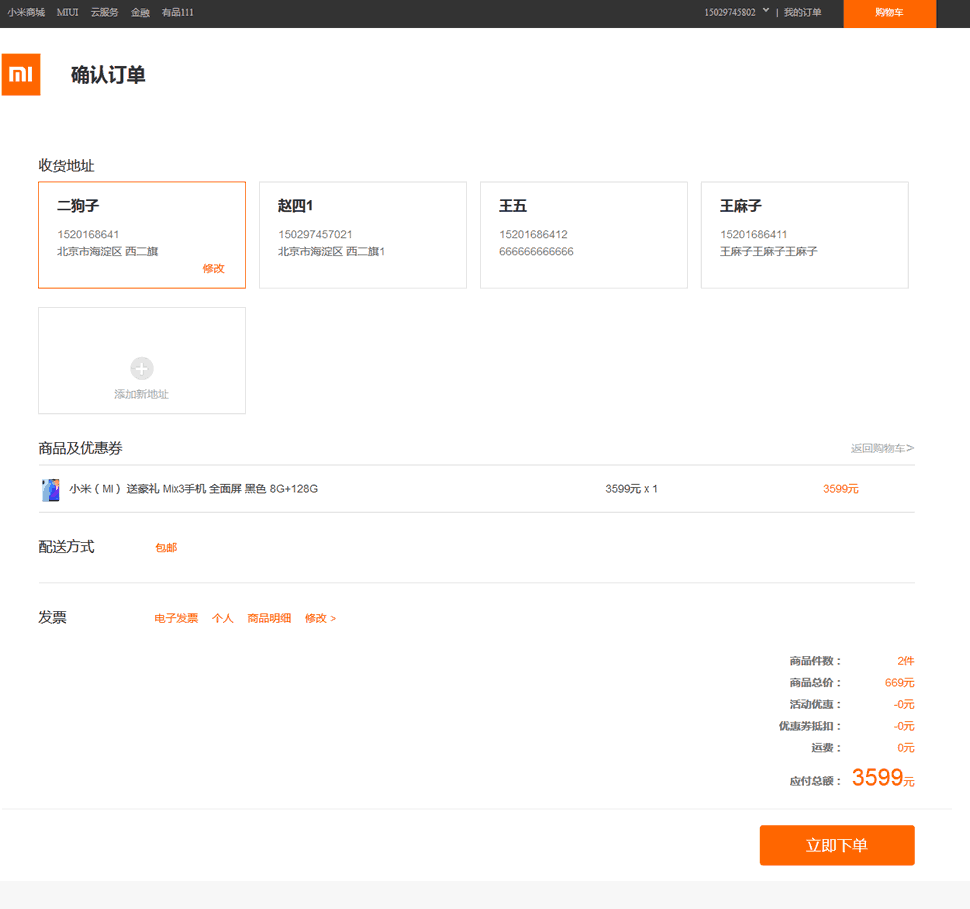Click the plus icon to add address
Image resolution: width=970 pixels, height=909 pixels.
coord(142,368)
